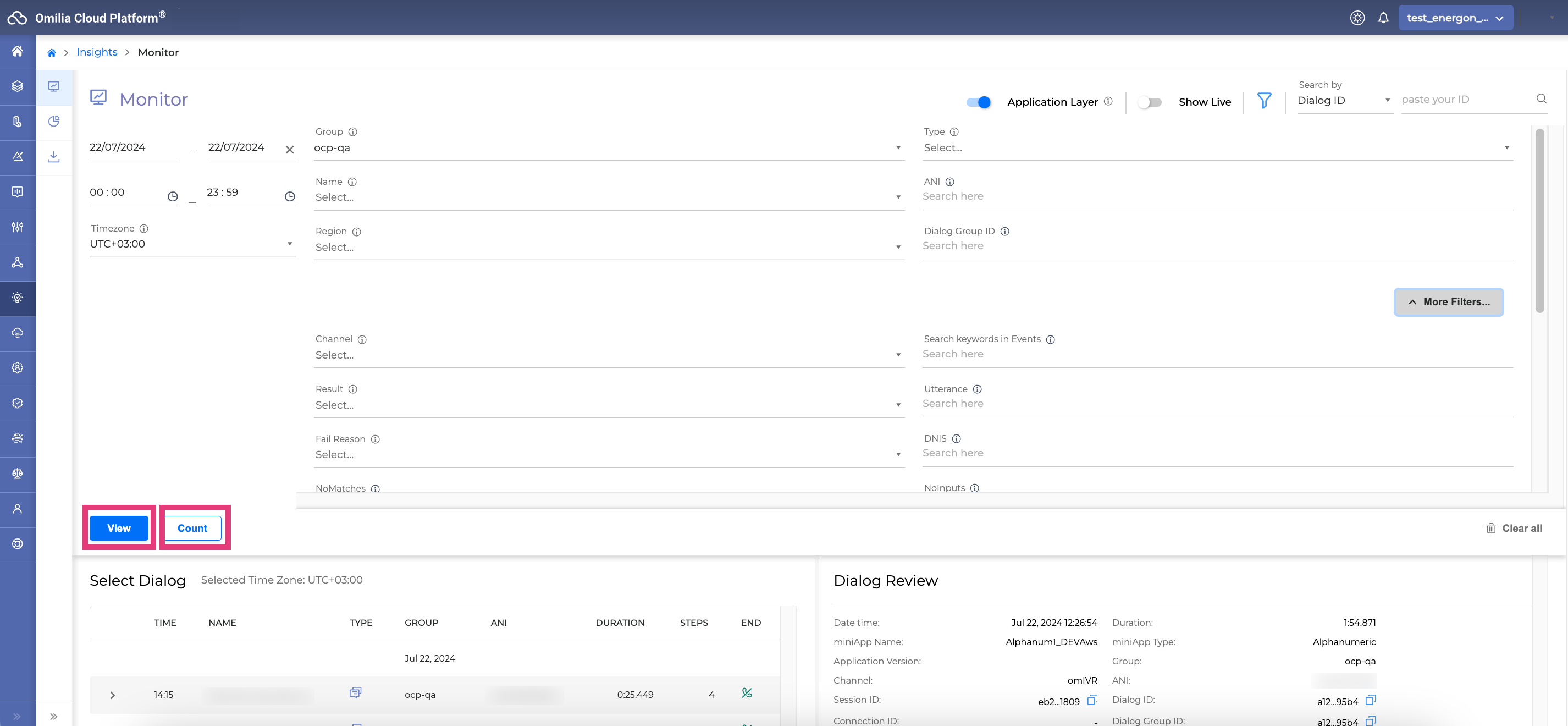1568x726 pixels.
Task: Go to Insights breadcrumb
Action: pyautogui.click(x=97, y=52)
